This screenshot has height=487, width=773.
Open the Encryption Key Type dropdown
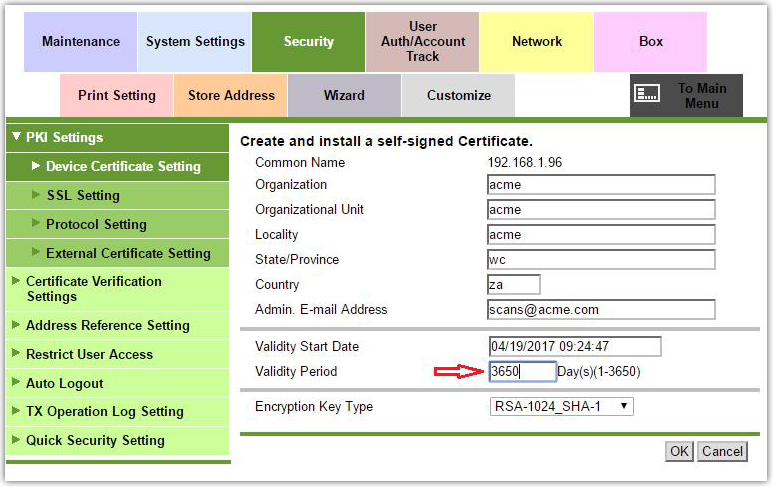(561, 406)
